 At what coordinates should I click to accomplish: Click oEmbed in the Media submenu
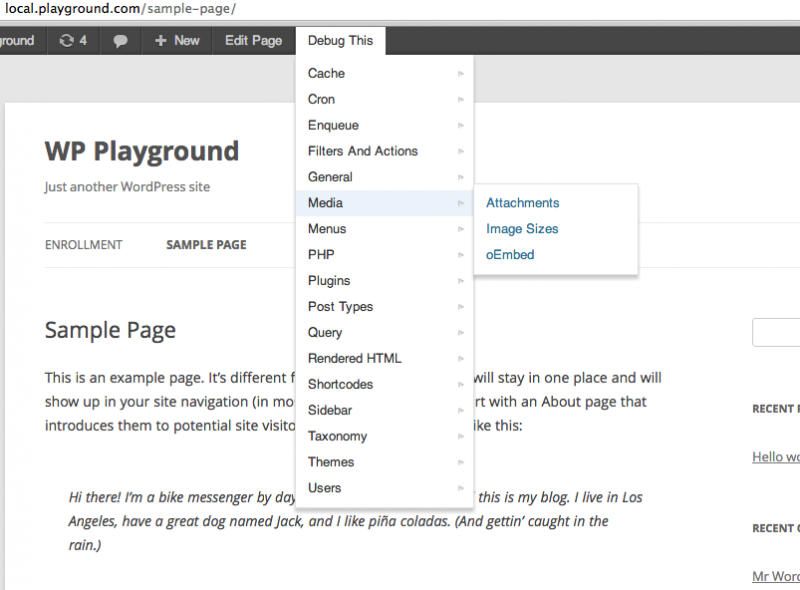click(509, 254)
